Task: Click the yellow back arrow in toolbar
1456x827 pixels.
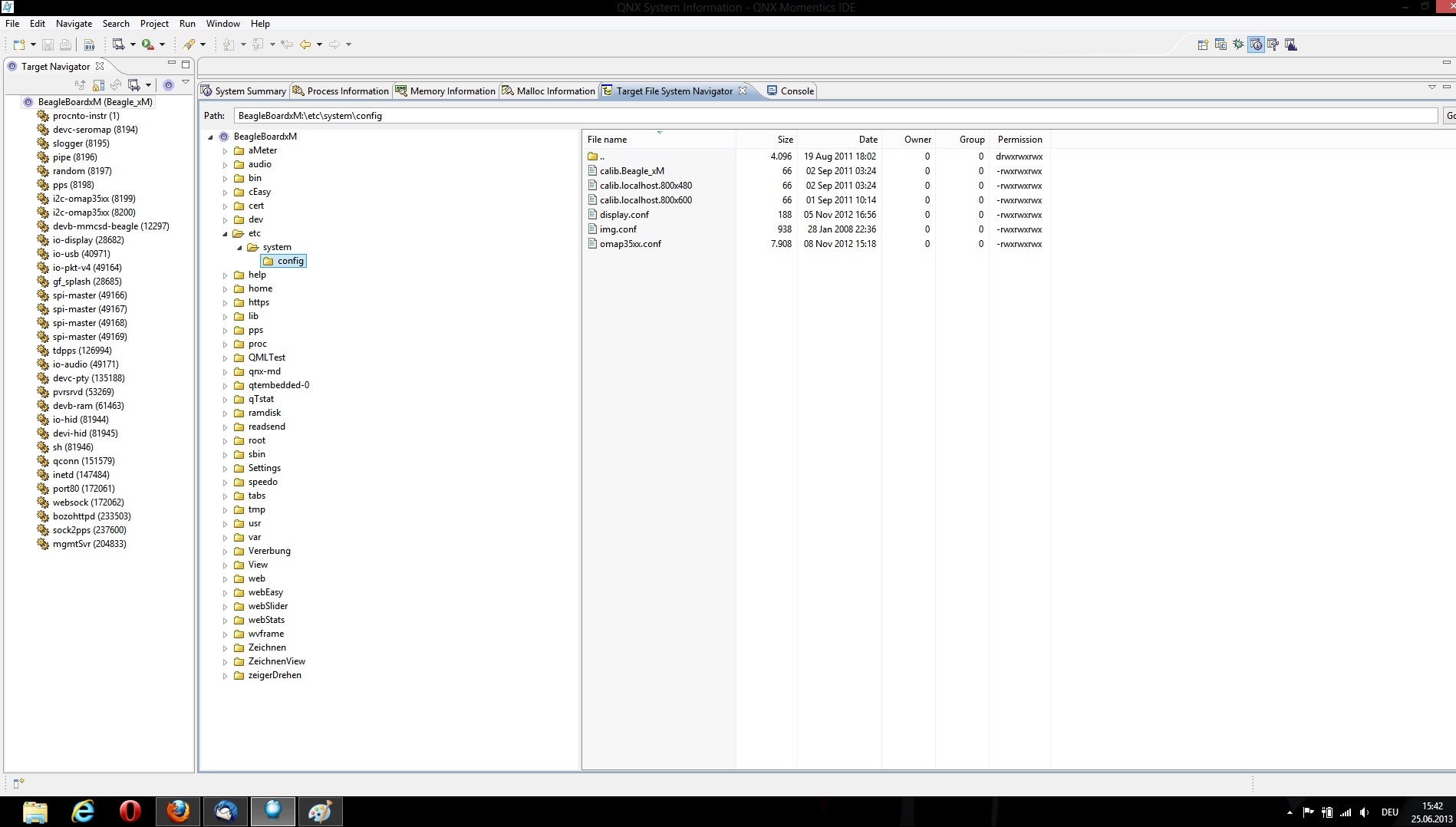Action: [305, 44]
